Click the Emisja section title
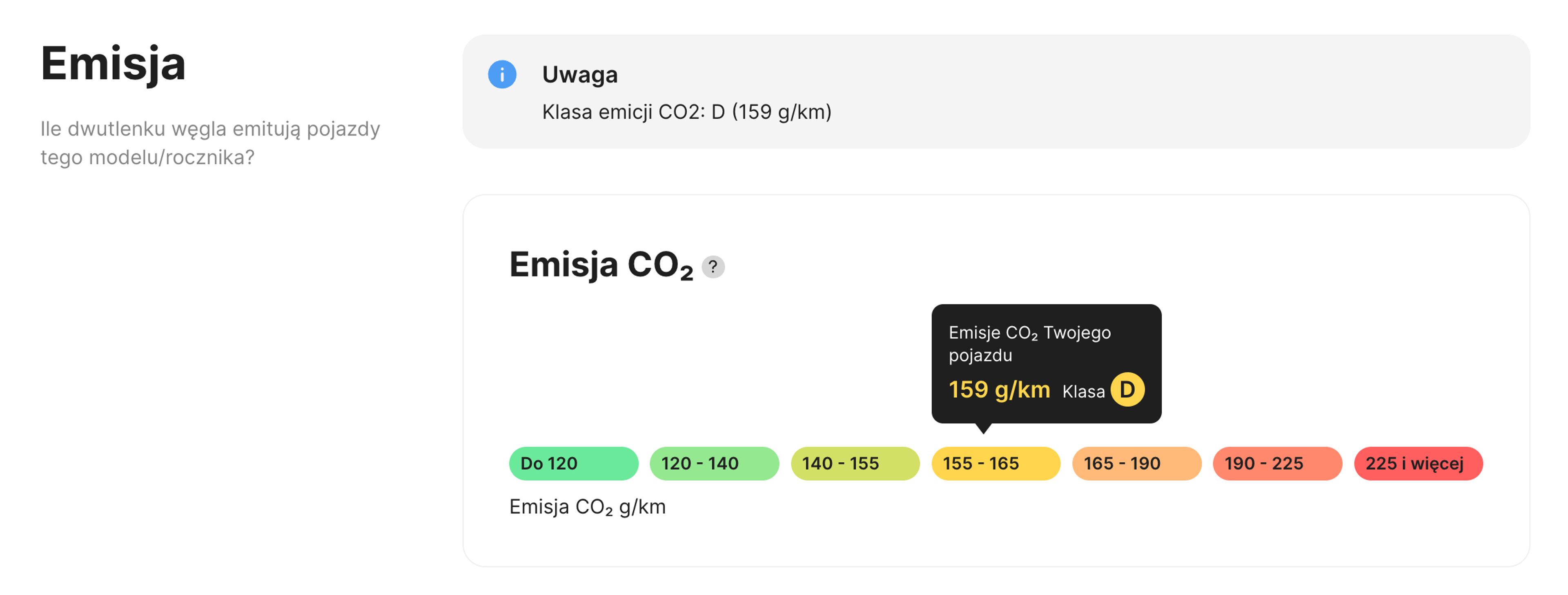This screenshot has height=595, width=1568. click(x=113, y=63)
